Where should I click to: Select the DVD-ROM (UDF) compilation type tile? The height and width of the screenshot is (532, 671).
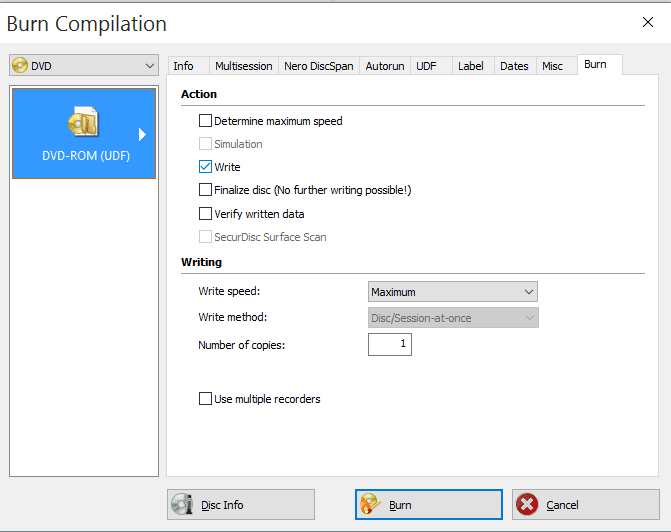pyautogui.click(x=84, y=133)
